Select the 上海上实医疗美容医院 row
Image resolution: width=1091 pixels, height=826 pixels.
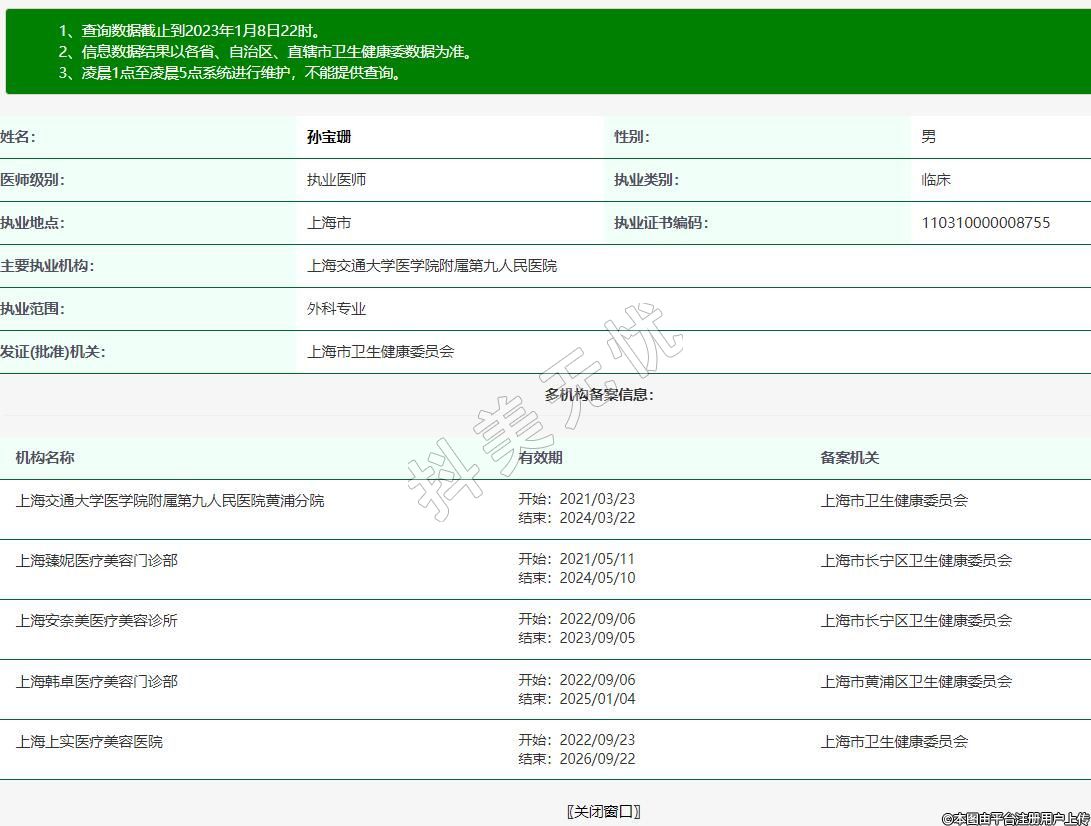tap(89, 741)
